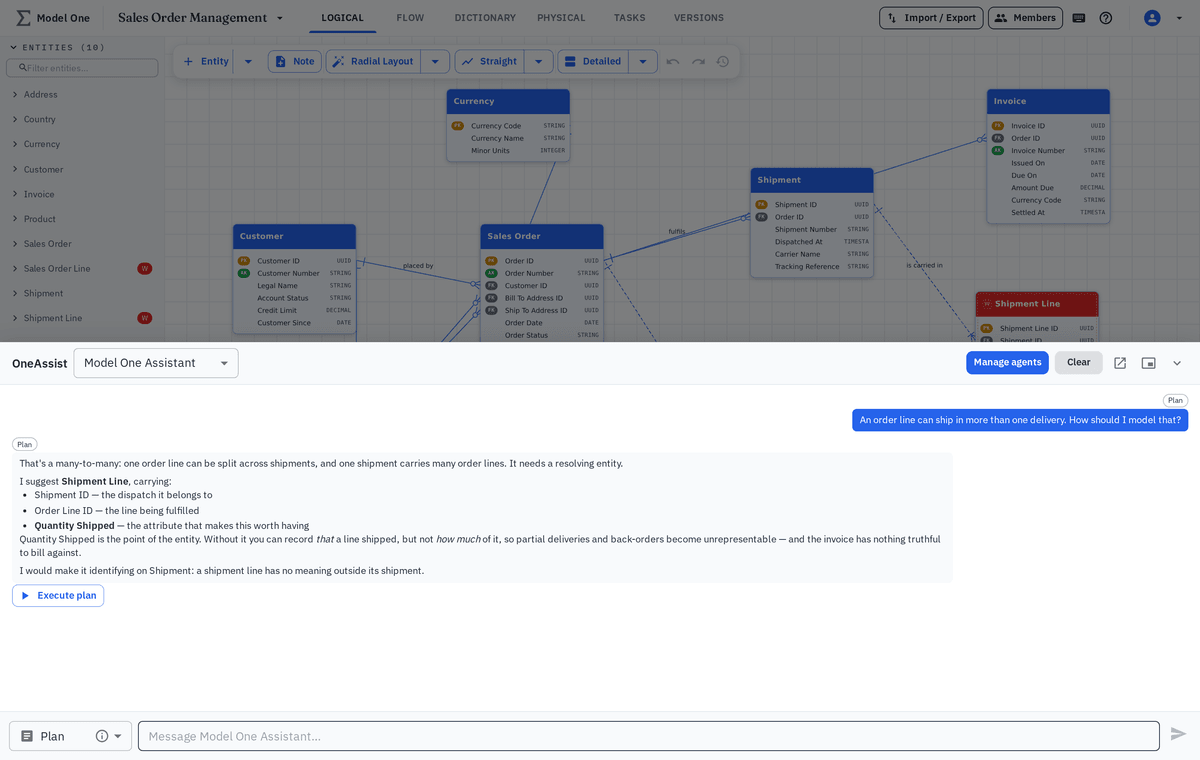The image size is (1200, 760).
Task: Click the PK badge of Customer ID
Action: click(x=244, y=261)
